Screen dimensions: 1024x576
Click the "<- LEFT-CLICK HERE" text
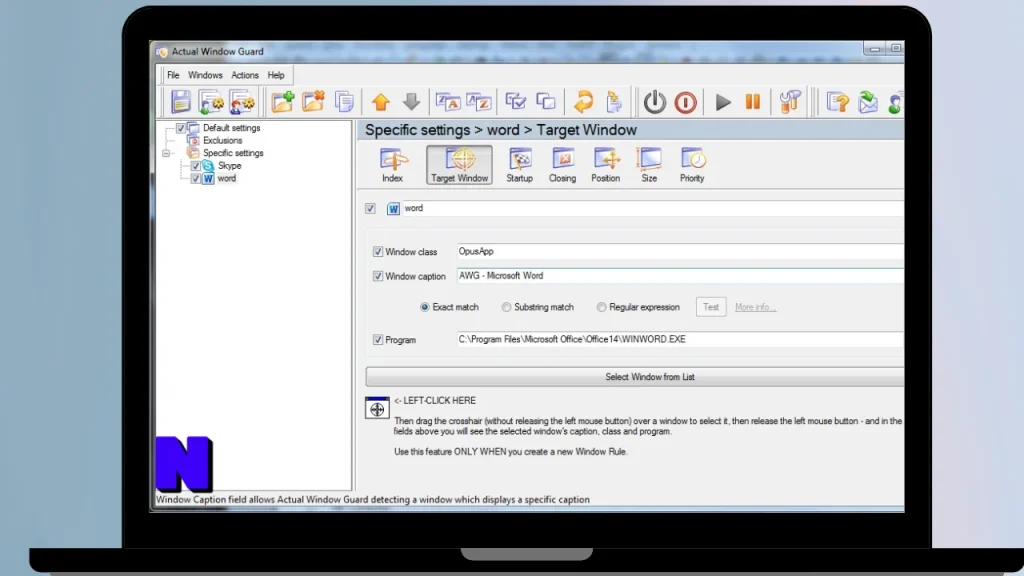pyautogui.click(x=435, y=400)
